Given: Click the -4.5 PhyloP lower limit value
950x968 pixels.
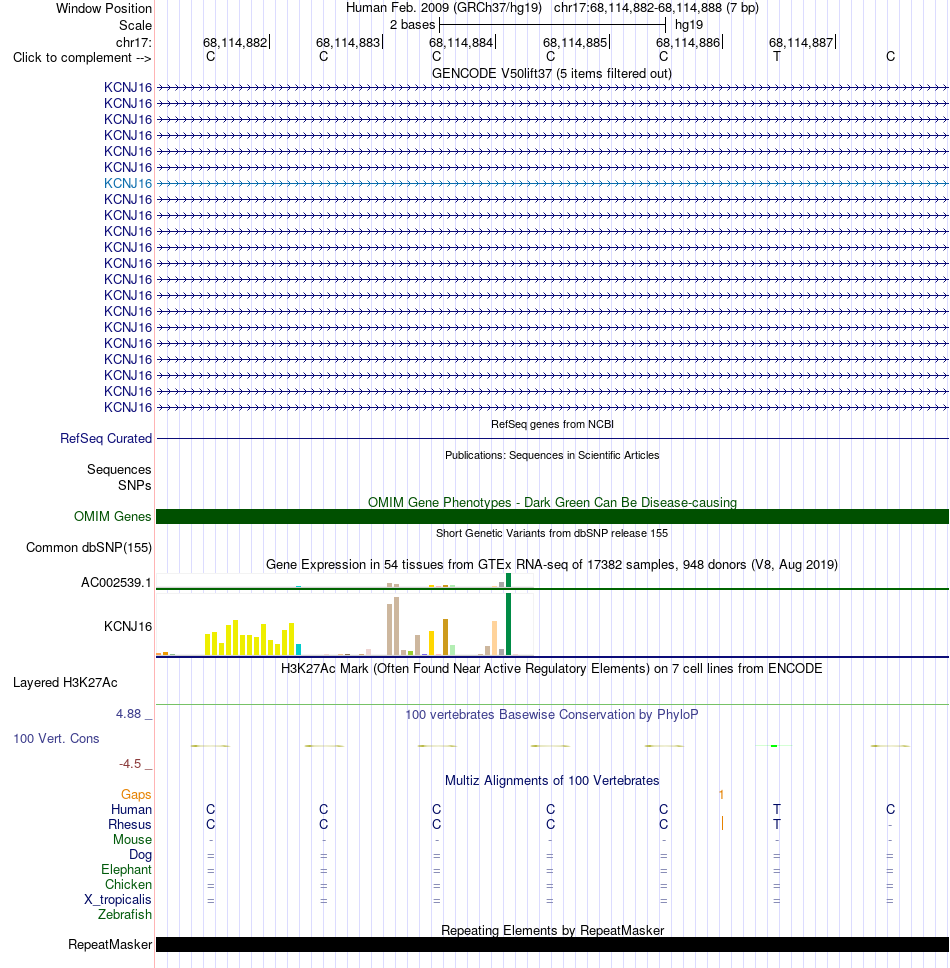Looking at the screenshot, I should [x=130, y=764].
